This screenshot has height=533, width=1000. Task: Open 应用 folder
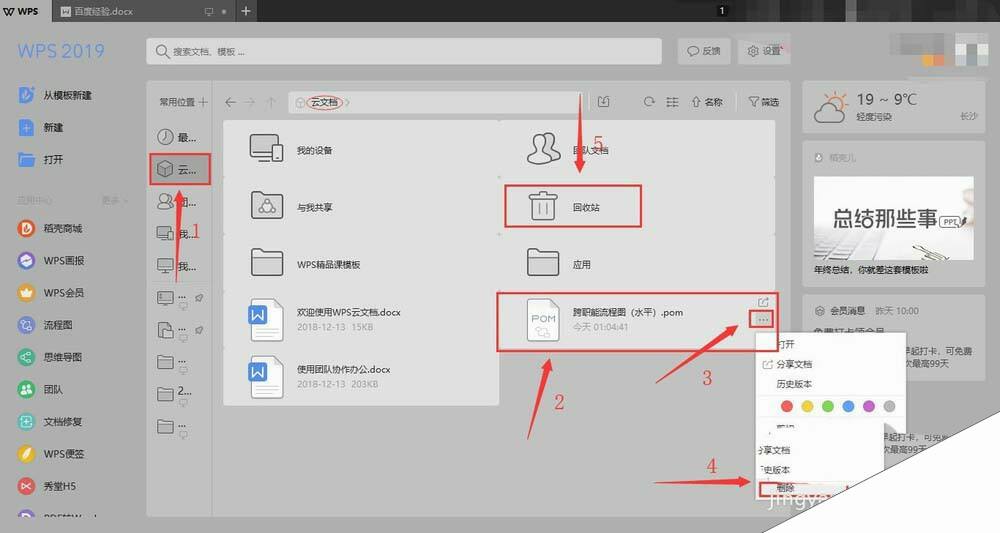(x=636, y=264)
